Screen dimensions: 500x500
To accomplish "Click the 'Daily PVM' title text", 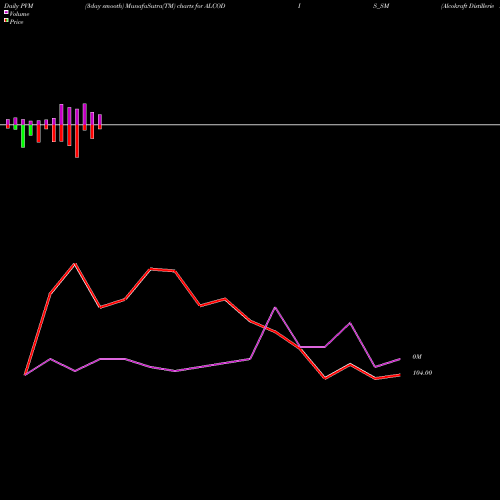I will (x=19, y=6).
